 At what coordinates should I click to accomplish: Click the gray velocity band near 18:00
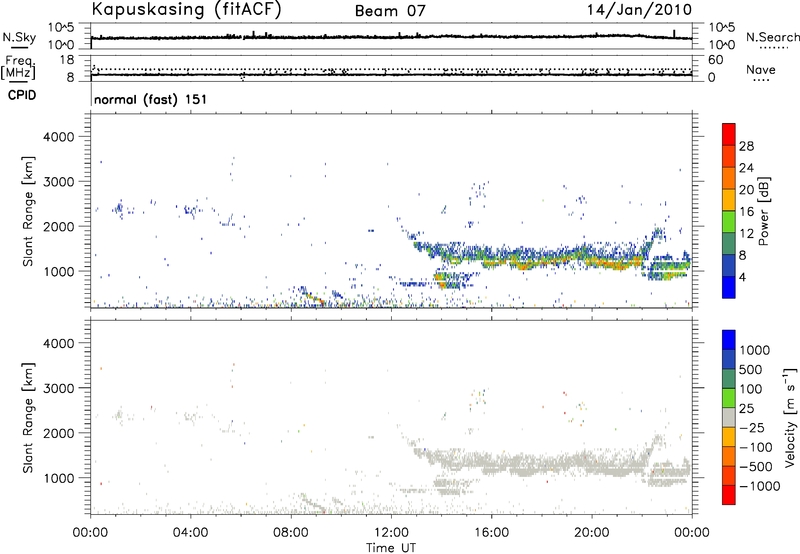(x=541, y=465)
